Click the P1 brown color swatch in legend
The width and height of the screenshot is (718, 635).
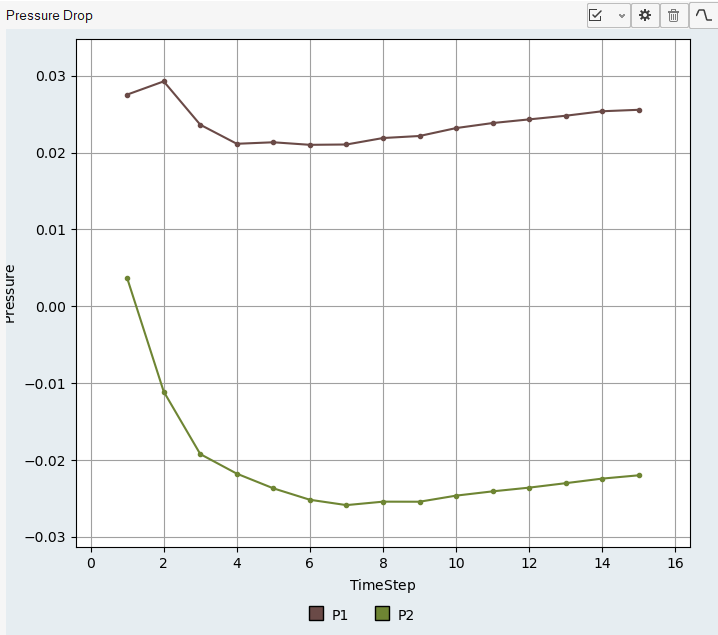tap(316, 613)
